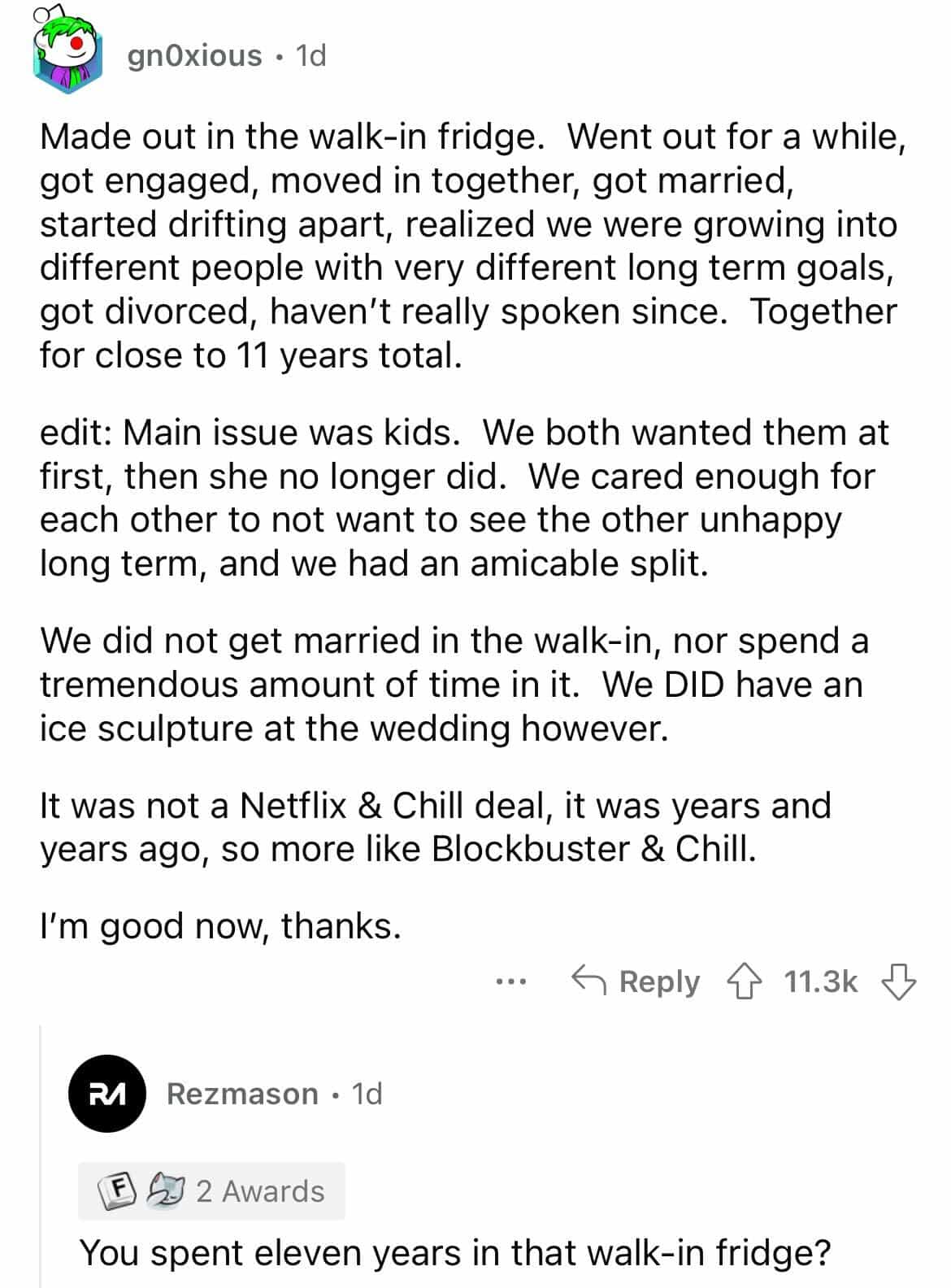Image resolution: width=951 pixels, height=1288 pixels.
Task: Open gn0xious's snoo avatar
Action: pos(68,54)
